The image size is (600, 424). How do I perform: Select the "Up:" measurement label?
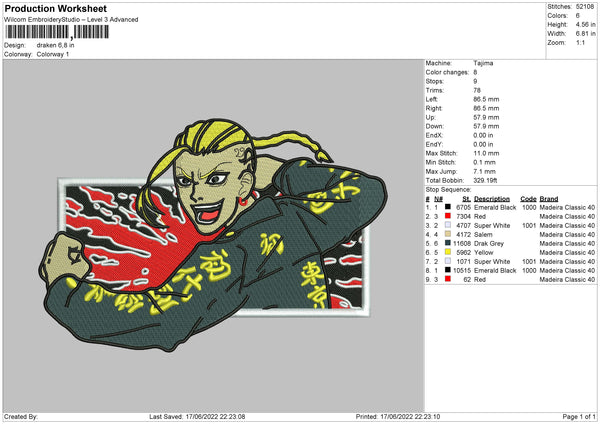pos(430,117)
